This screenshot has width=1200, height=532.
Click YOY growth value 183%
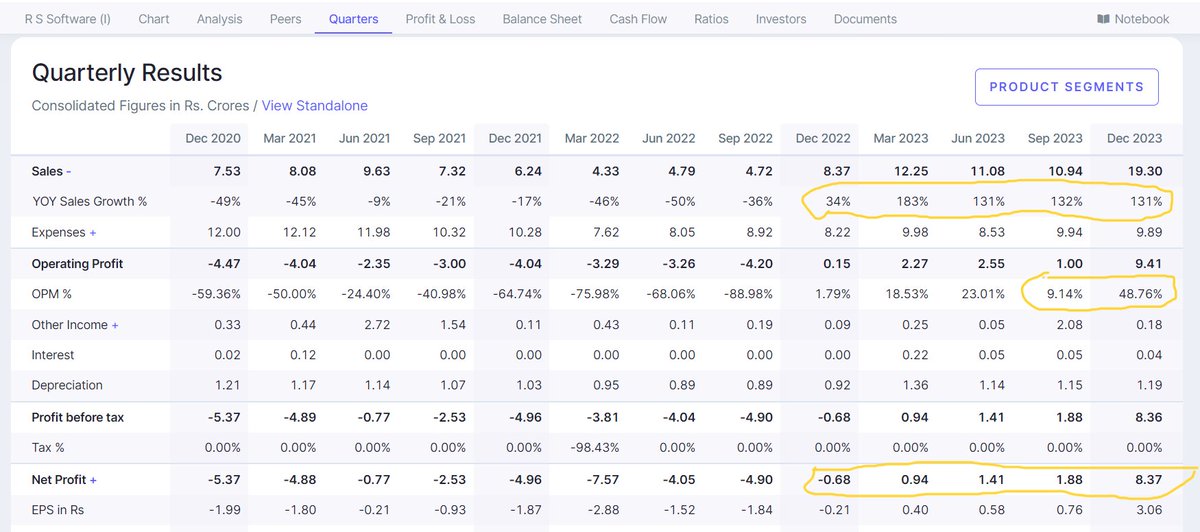coord(911,201)
